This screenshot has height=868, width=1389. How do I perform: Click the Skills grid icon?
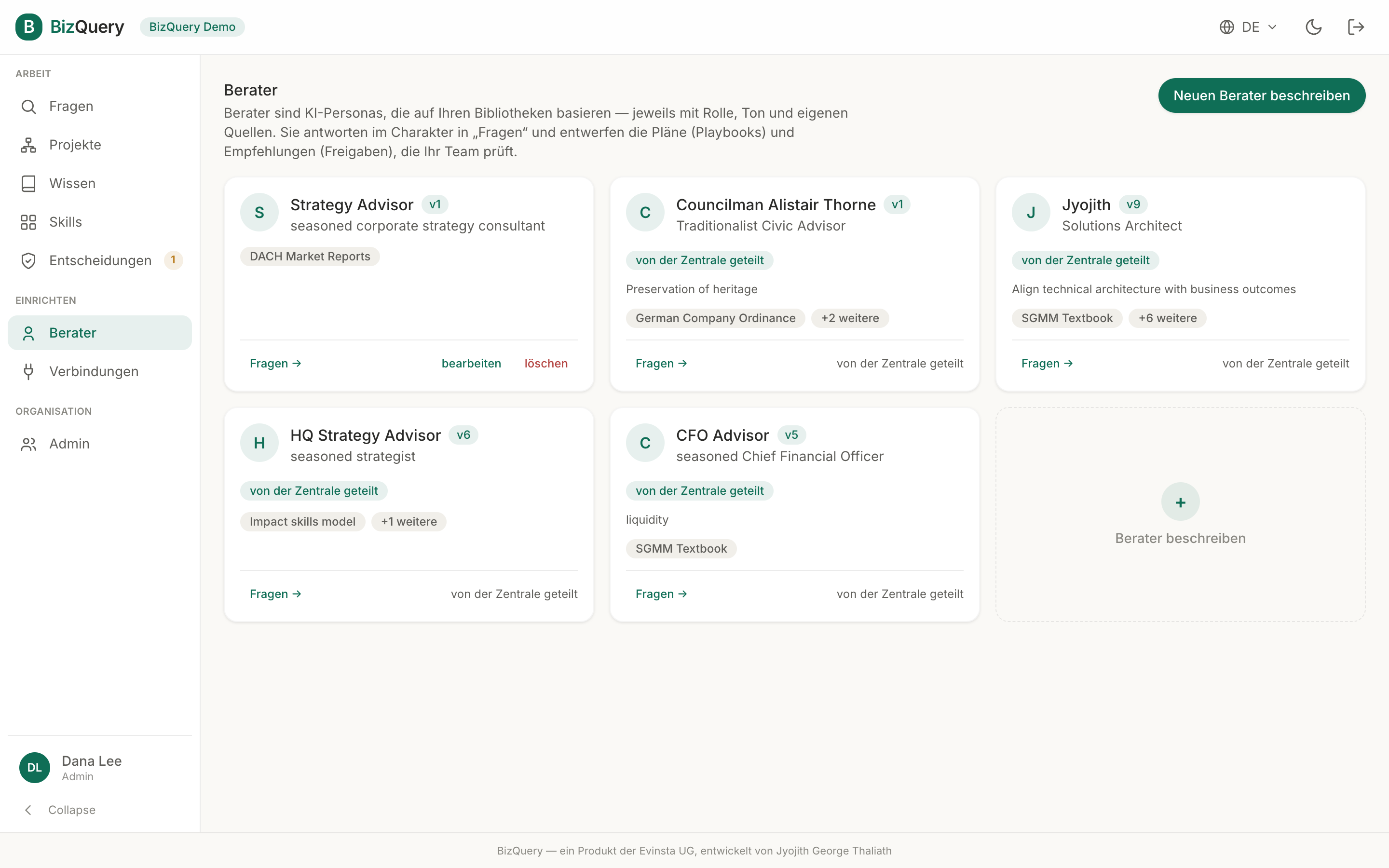click(x=29, y=222)
